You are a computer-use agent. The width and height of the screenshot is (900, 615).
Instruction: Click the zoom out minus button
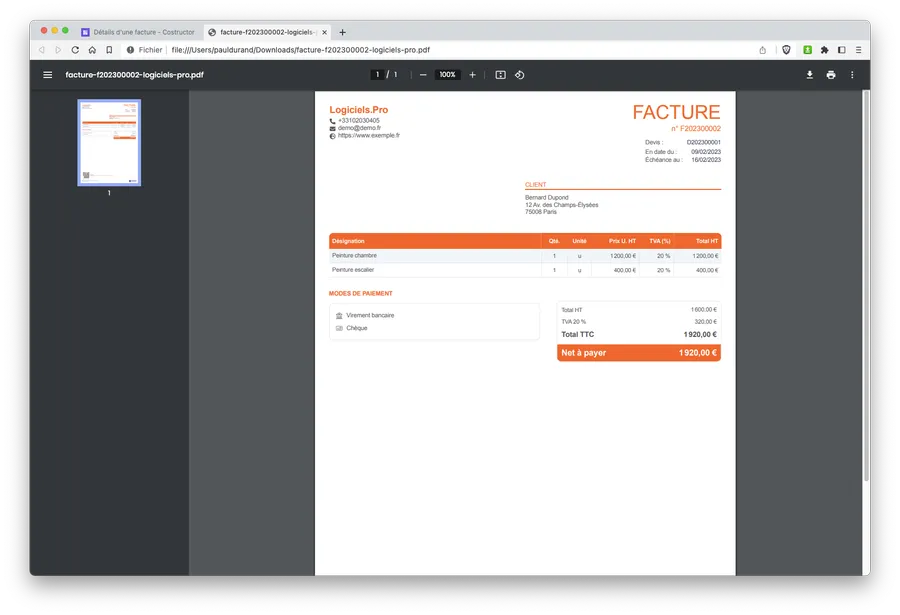[423, 75]
